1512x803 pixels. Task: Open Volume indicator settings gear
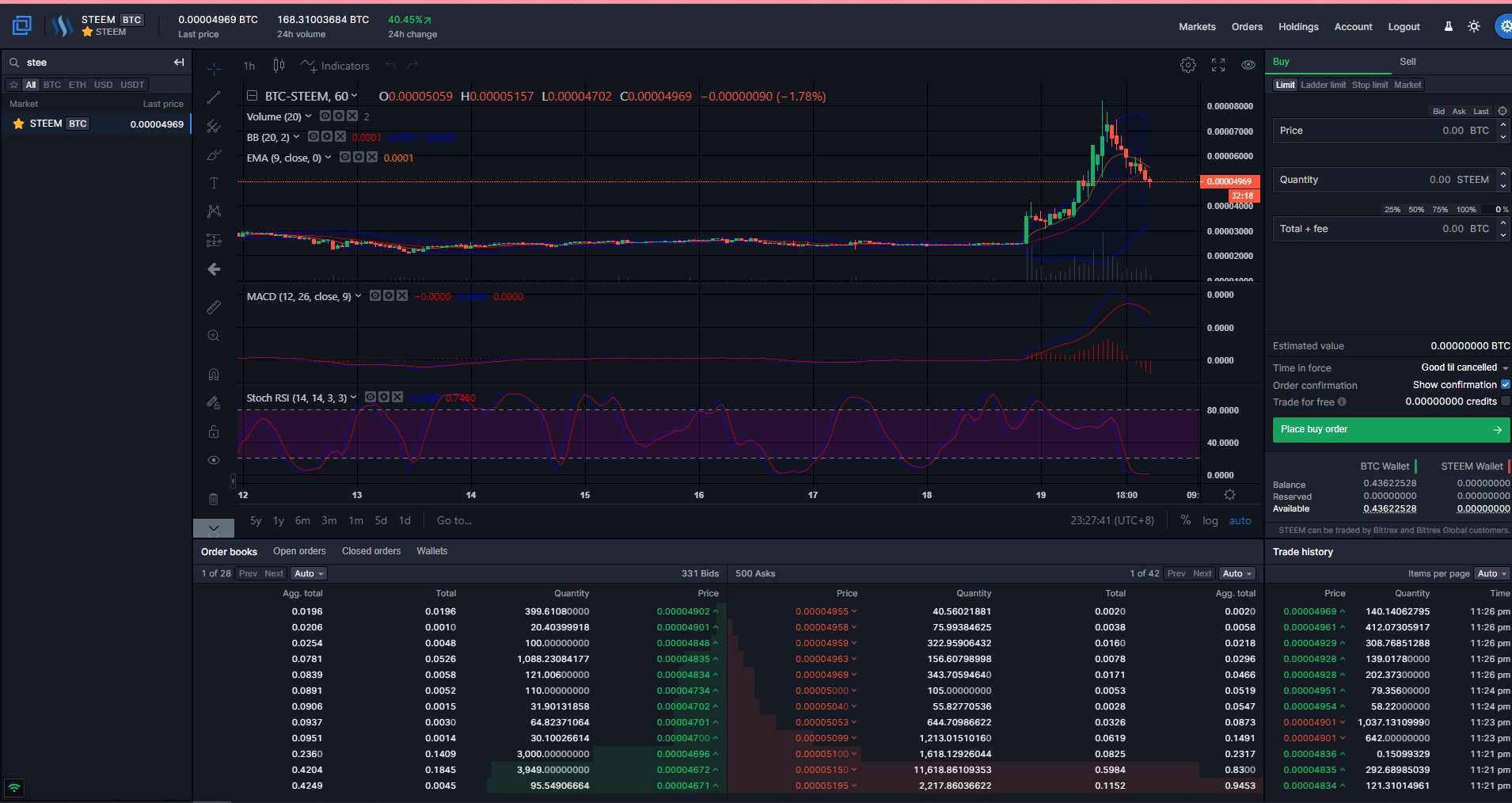[x=339, y=116]
